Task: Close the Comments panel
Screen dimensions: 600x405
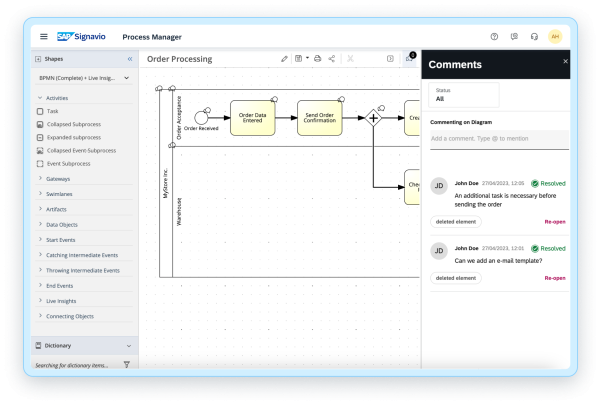Action: coord(565,61)
